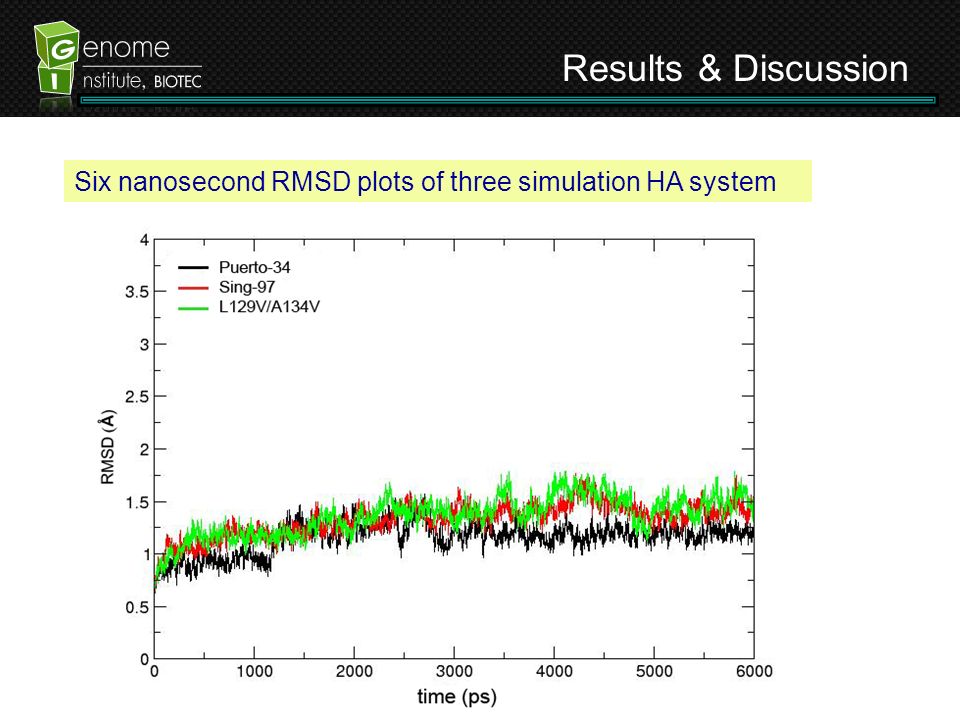The image size is (960, 720).
Task: Select the 'Six nanosecond RMSD plots' heading
Action: pos(425,182)
